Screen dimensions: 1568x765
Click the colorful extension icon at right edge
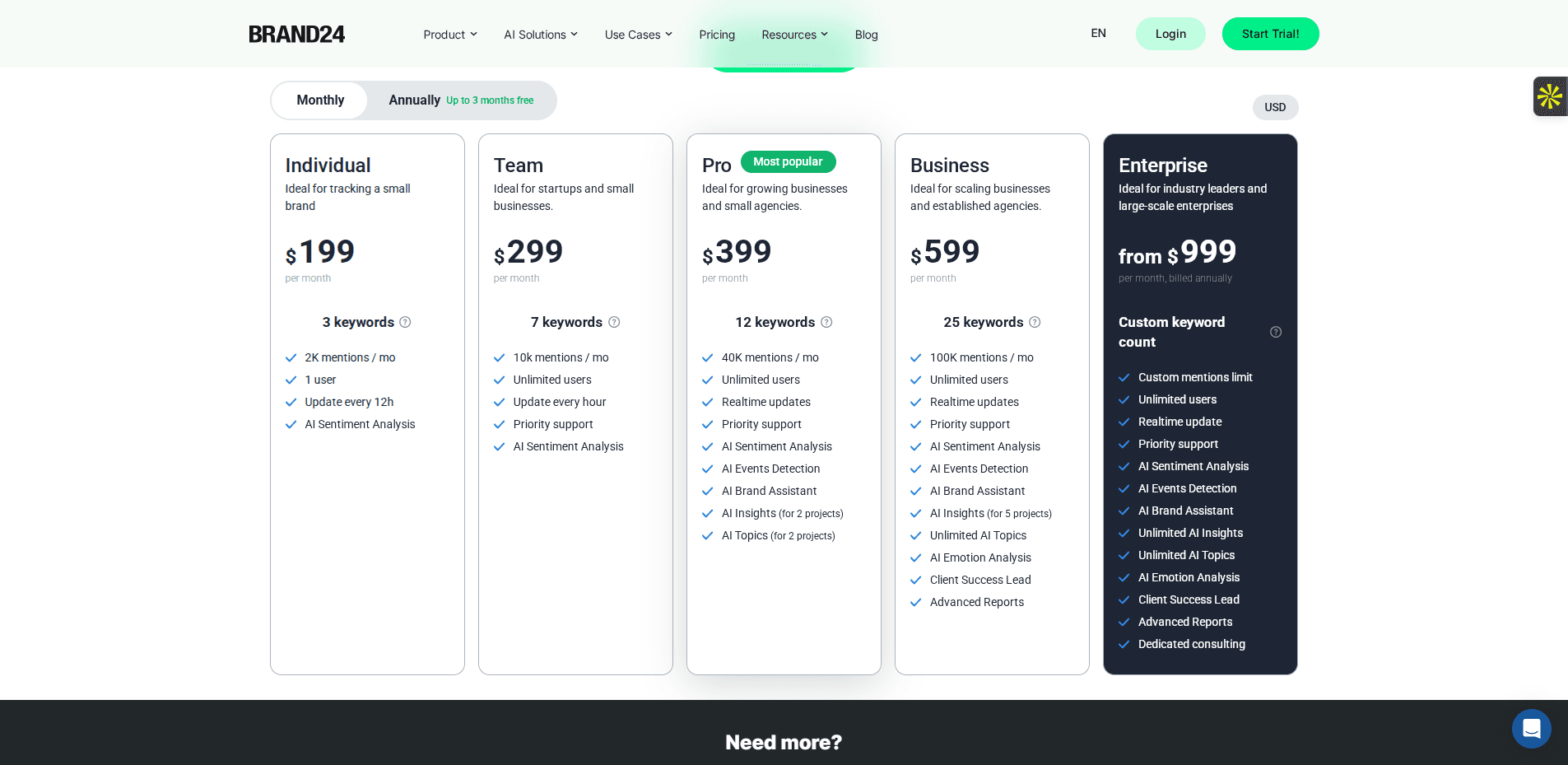tap(1549, 96)
